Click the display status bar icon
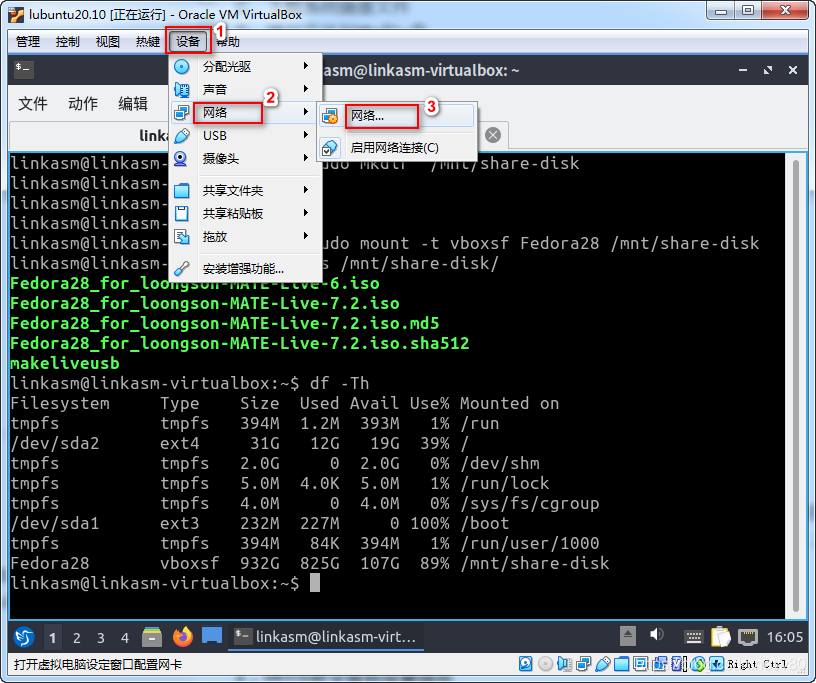The height and width of the screenshot is (683, 816). point(641,664)
